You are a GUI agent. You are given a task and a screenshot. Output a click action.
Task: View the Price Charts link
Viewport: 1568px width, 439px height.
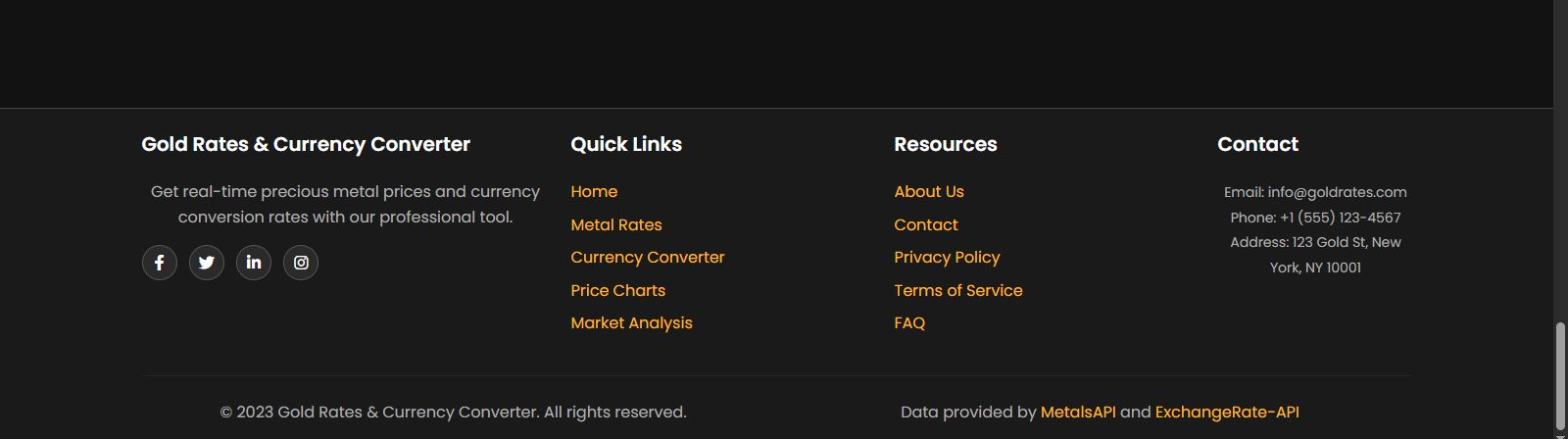(618, 291)
